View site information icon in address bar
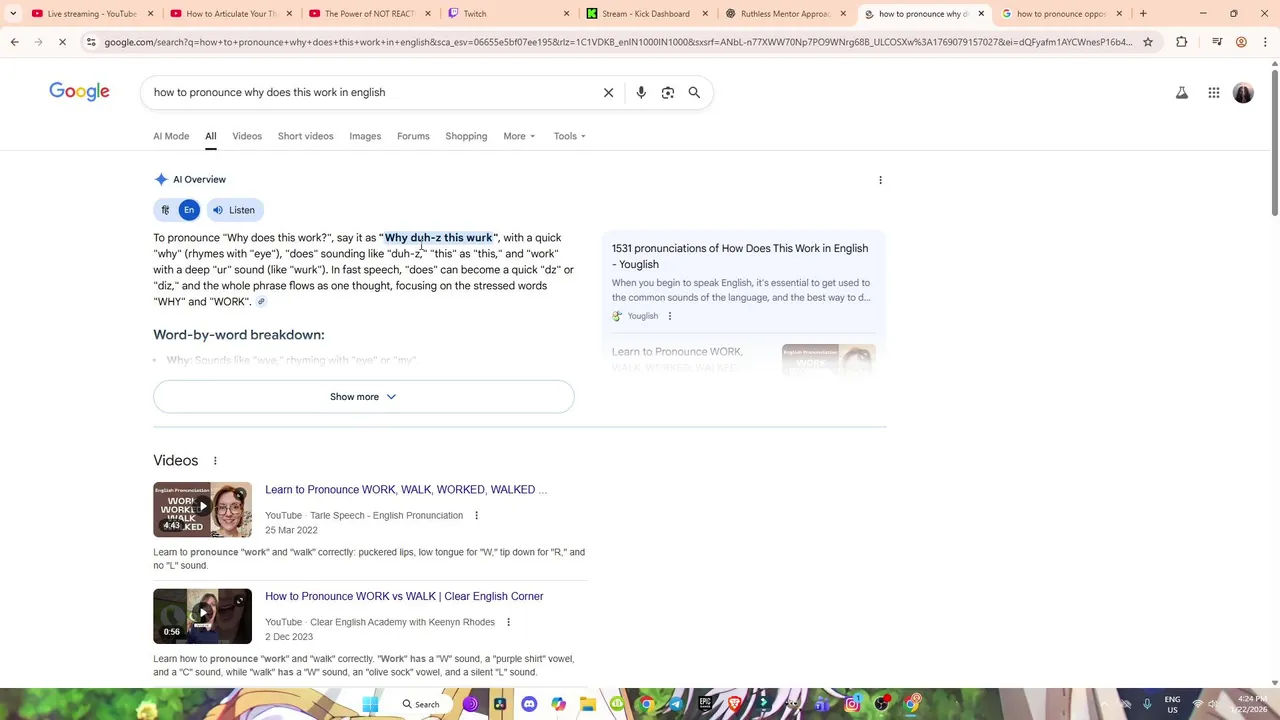This screenshot has width=1280, height=720. point(91,42)
